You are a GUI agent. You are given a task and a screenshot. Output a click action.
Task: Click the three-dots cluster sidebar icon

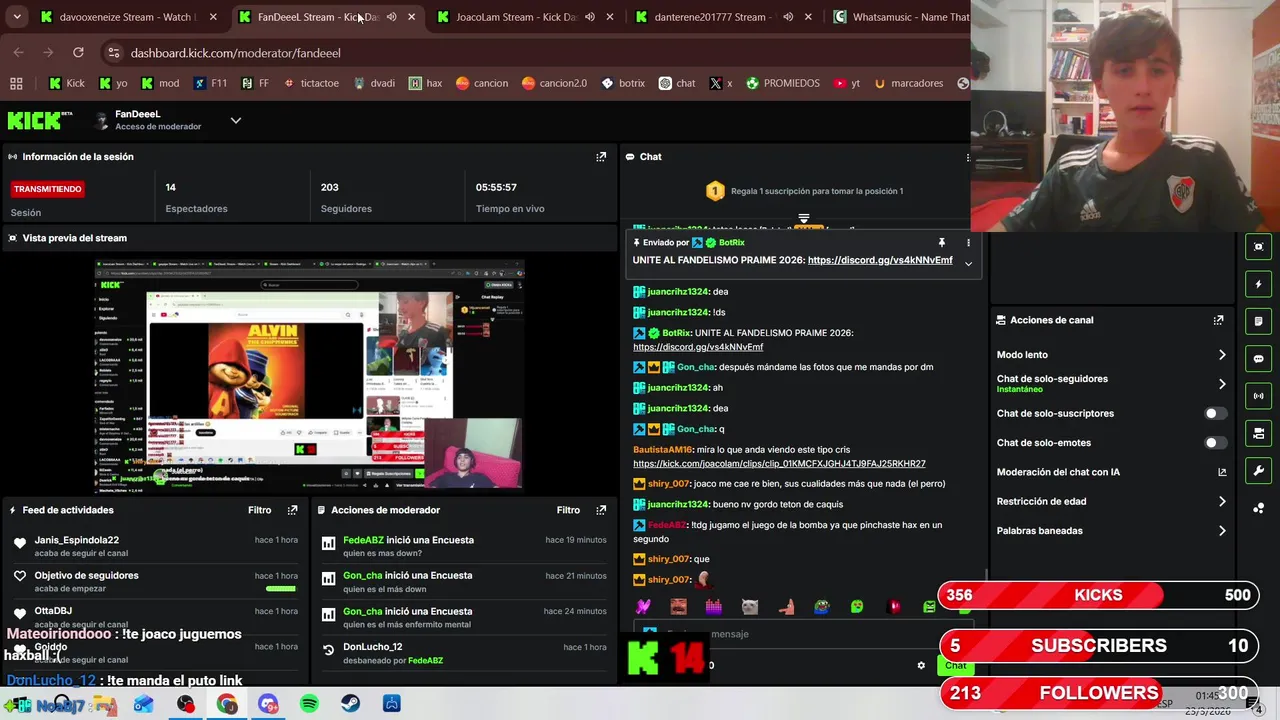(1258, 508)
